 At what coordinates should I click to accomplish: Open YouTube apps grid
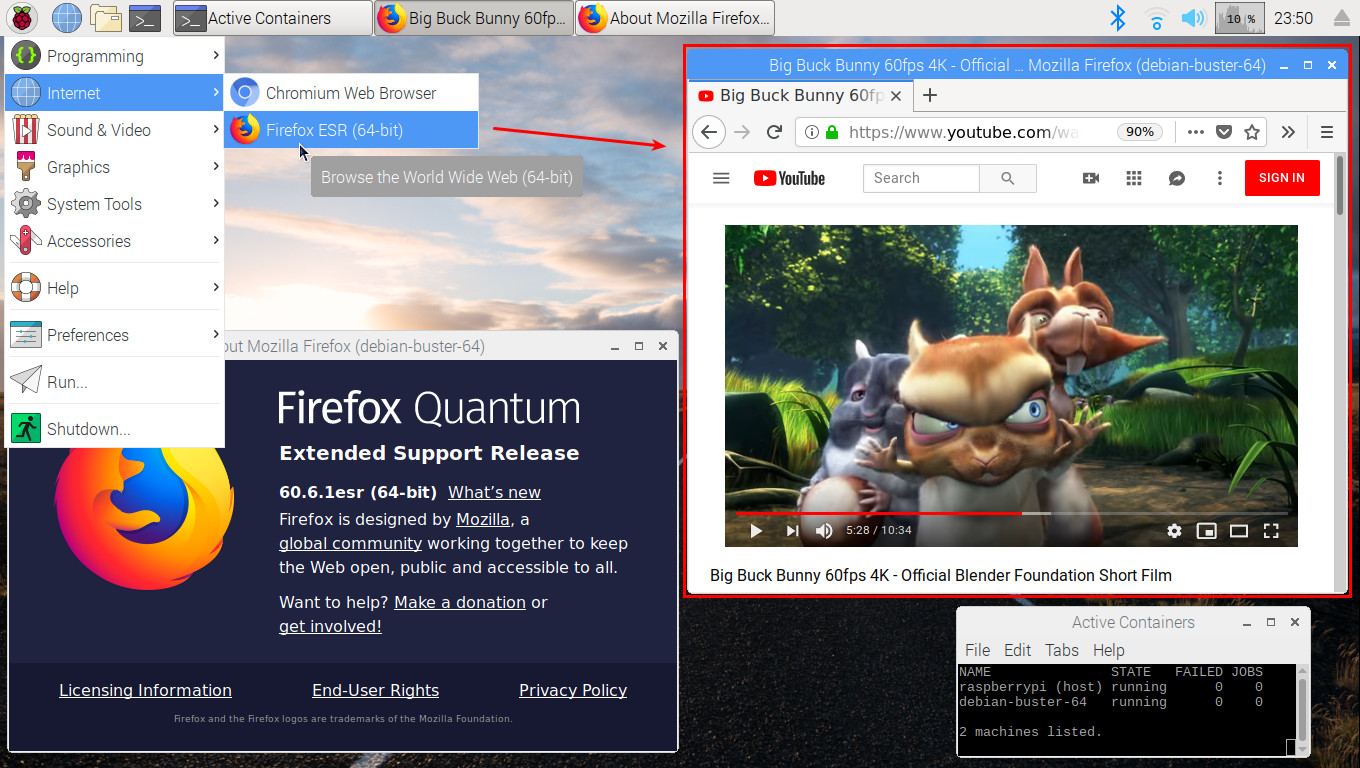tap(1134, 178)
